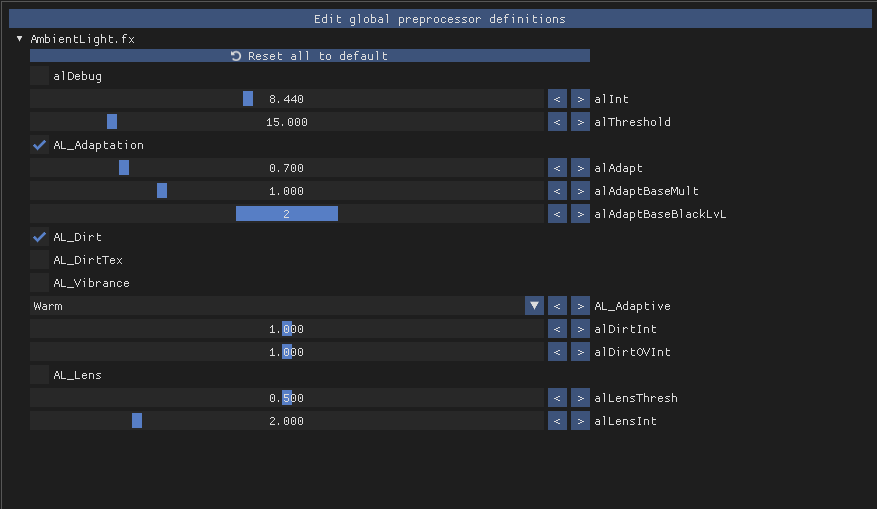
Task: Click the decrease arrow for alDirtInt
Action: pyautogui.click(x=557, y=329)
